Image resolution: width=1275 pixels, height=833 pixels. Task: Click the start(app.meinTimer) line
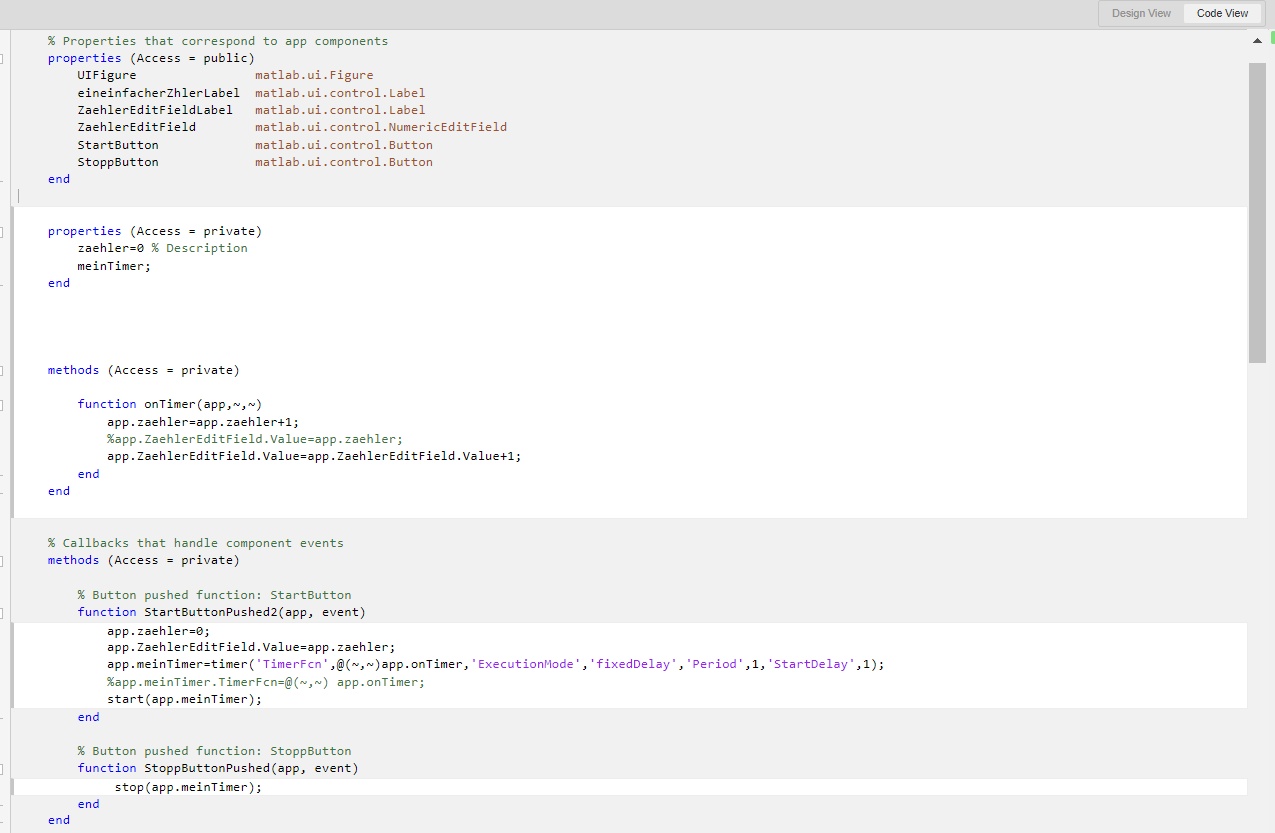(x=184, y=699)
